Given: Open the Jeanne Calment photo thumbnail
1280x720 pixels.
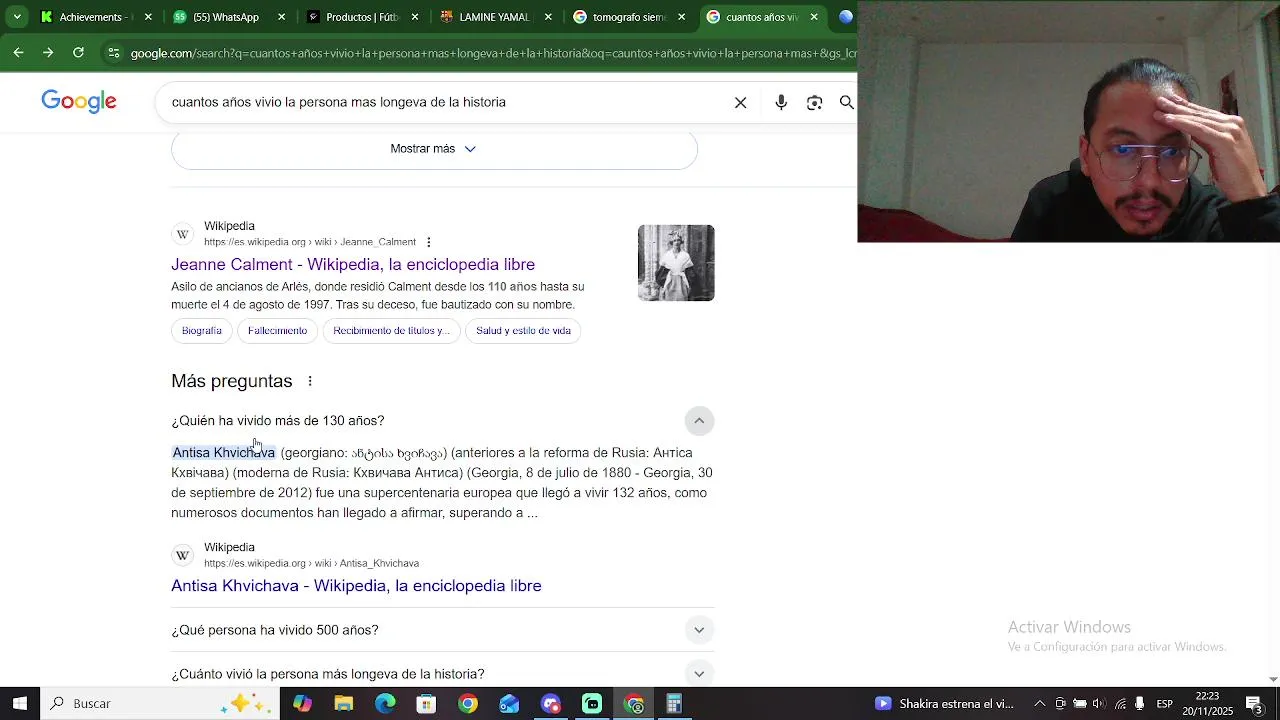Looking at the screenshot, I should click(x=676, y=263).
